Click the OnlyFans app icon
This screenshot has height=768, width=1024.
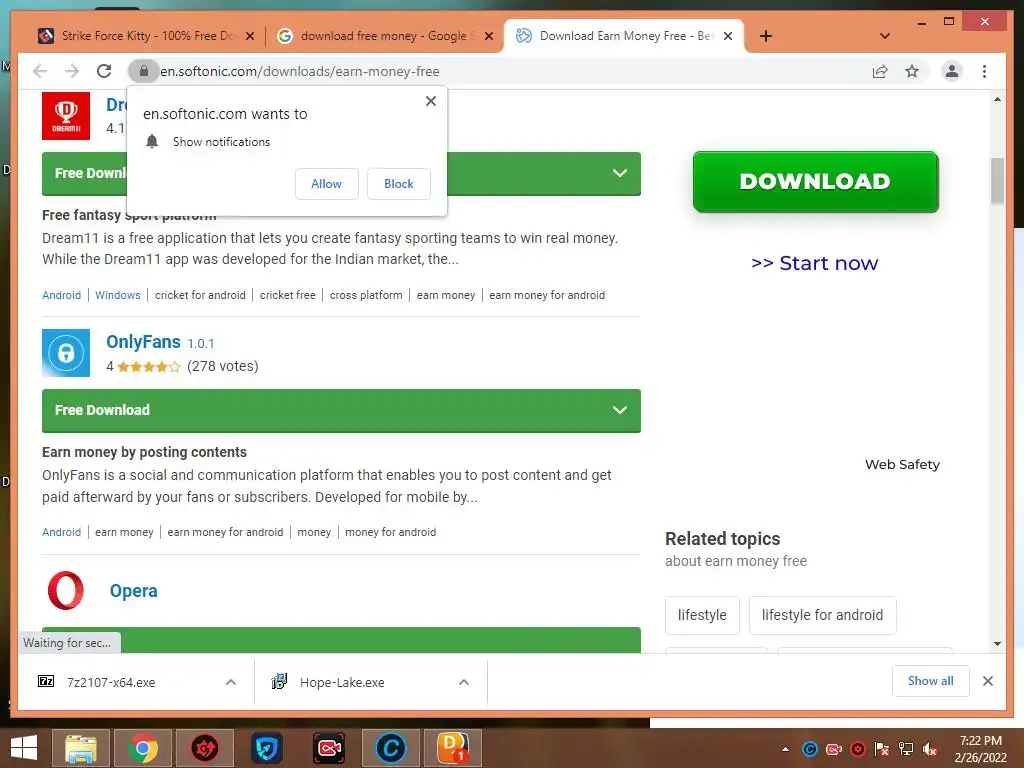(66, 353)
